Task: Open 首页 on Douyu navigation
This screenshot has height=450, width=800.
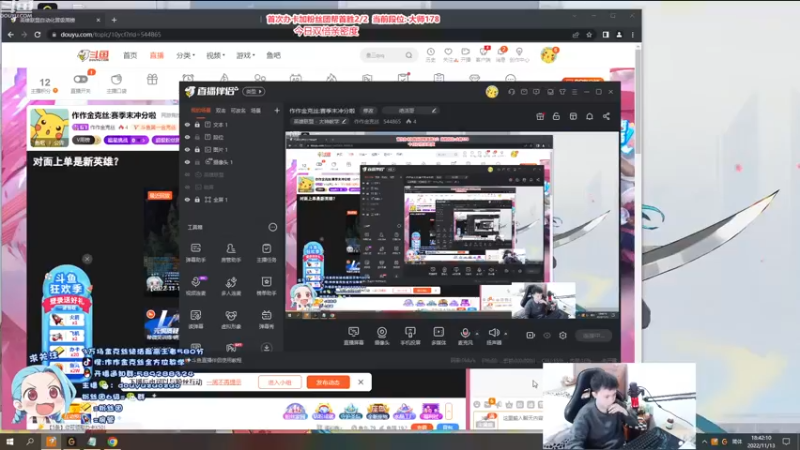Action: (130, 55)
